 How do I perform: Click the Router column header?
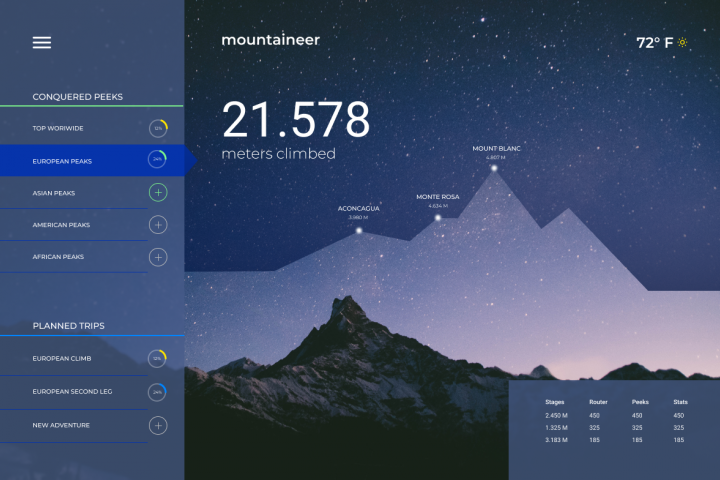(x=598, y=402)
